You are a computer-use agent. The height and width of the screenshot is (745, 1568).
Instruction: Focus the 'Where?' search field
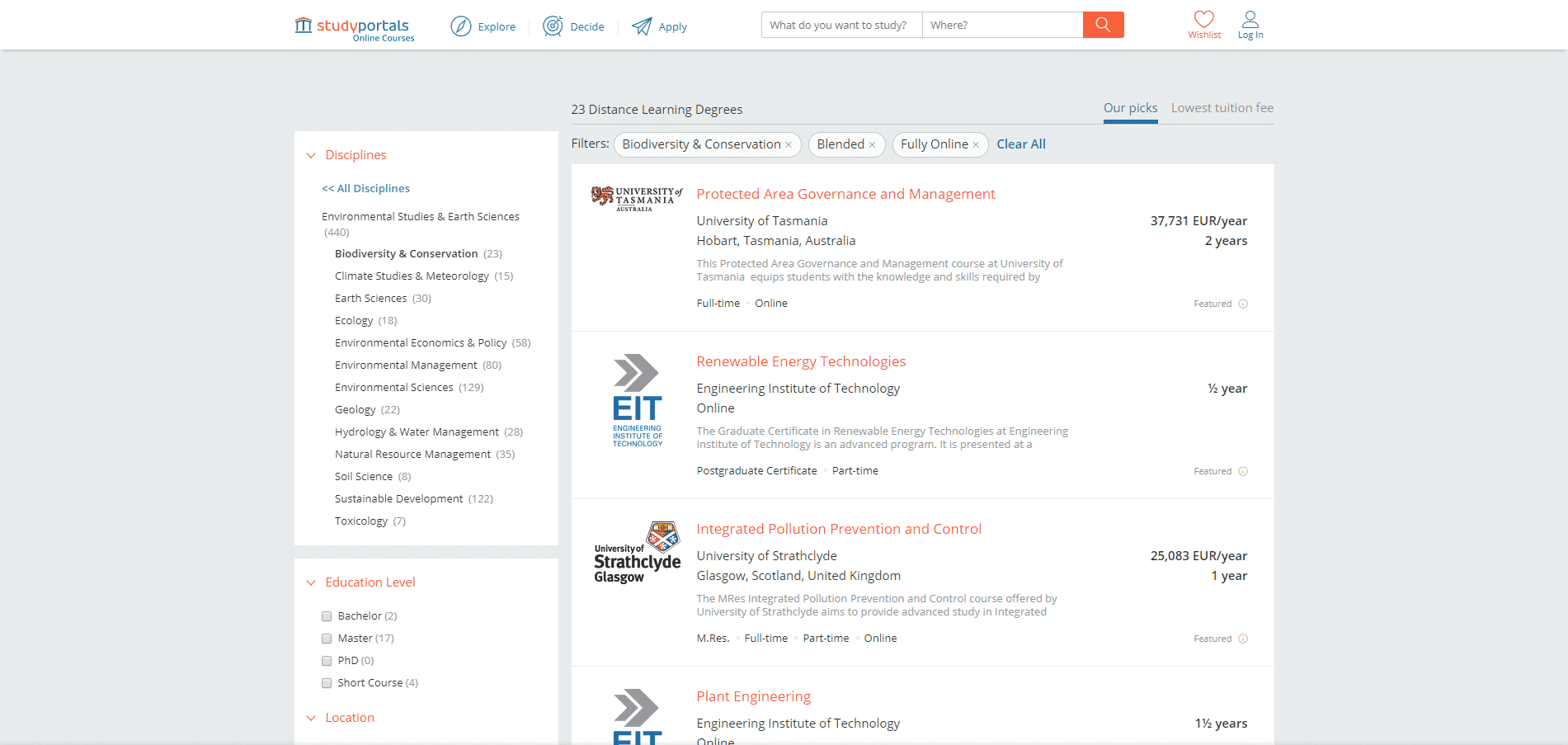click(1002, 25)
